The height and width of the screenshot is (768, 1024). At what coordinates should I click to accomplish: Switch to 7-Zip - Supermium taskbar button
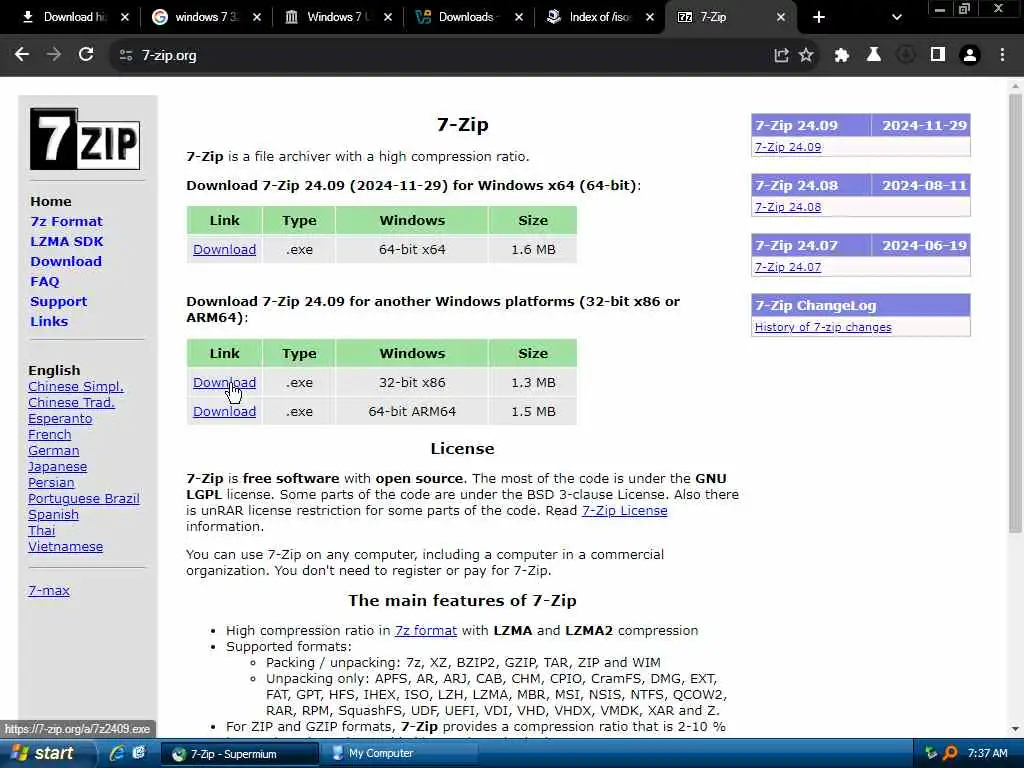pos(240,754)
